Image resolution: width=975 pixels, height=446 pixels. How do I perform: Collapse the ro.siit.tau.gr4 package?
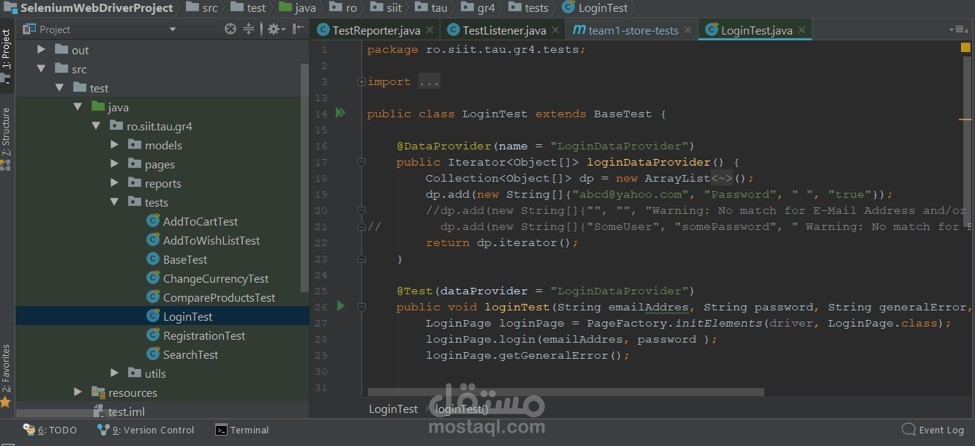(96, 126)
